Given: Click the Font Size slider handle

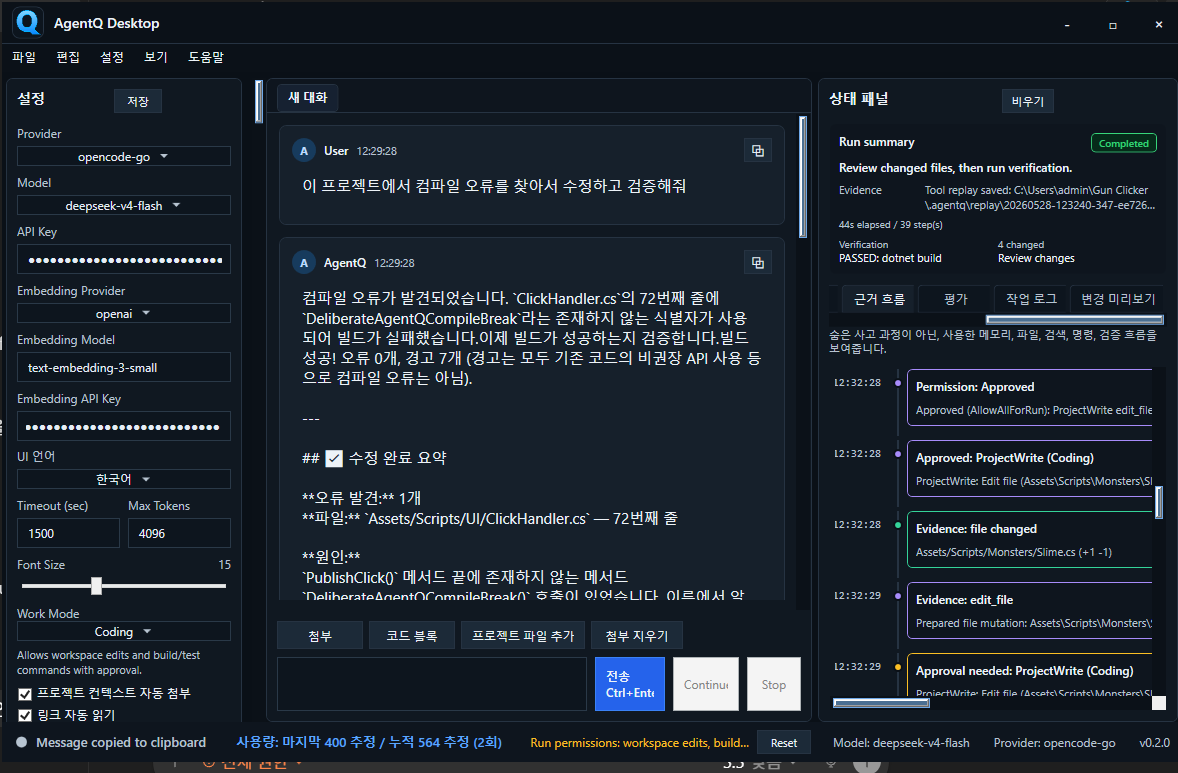Looking at the screenshot, I should click(96, 586).
